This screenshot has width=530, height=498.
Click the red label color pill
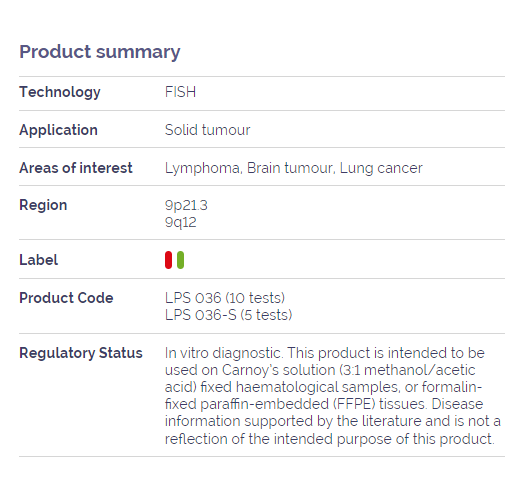coord(168,260)
